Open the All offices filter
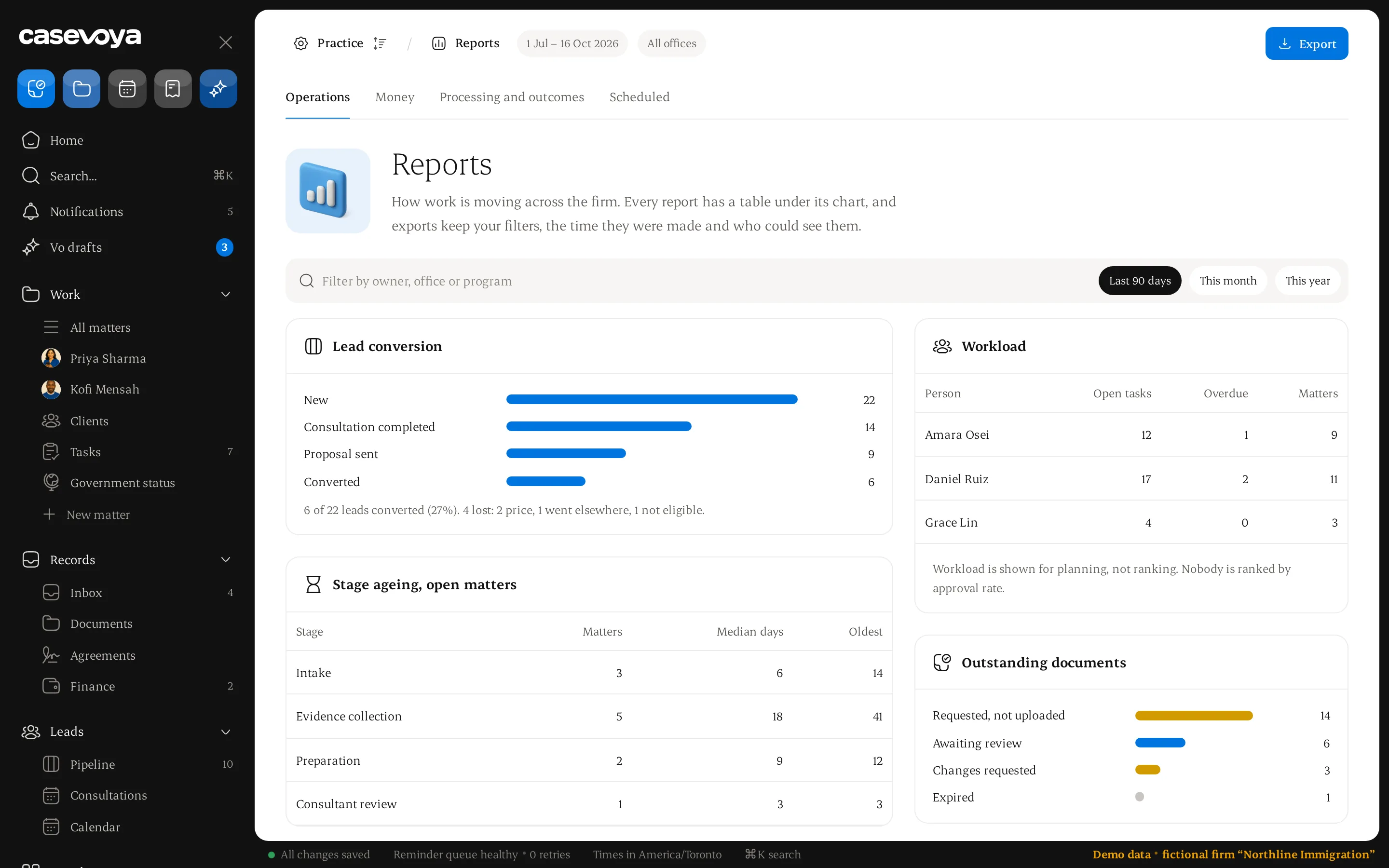The height and width of the screenshot is (868, 1389). [671, 43]
